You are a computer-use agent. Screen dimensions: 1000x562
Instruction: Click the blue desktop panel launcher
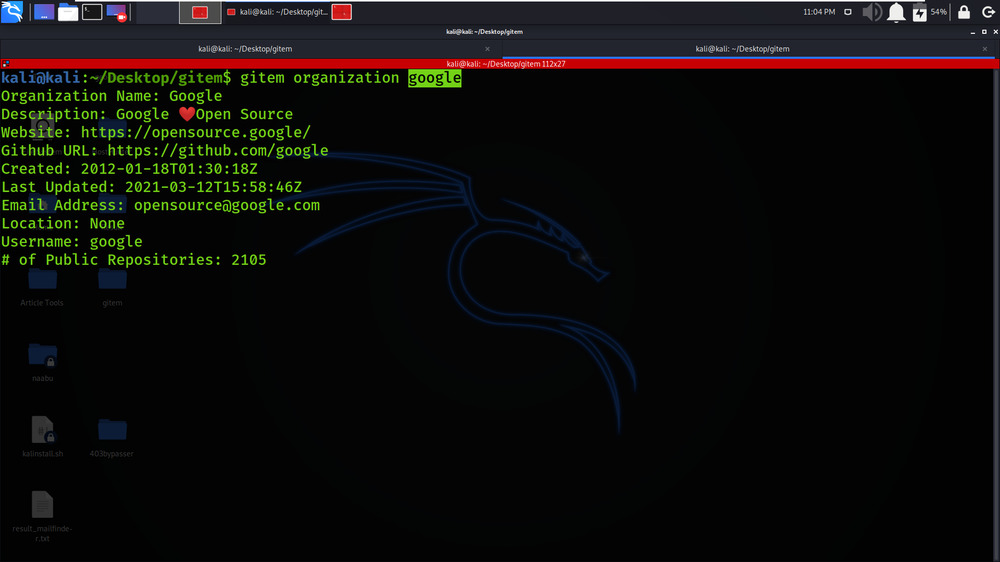point(44,12)
